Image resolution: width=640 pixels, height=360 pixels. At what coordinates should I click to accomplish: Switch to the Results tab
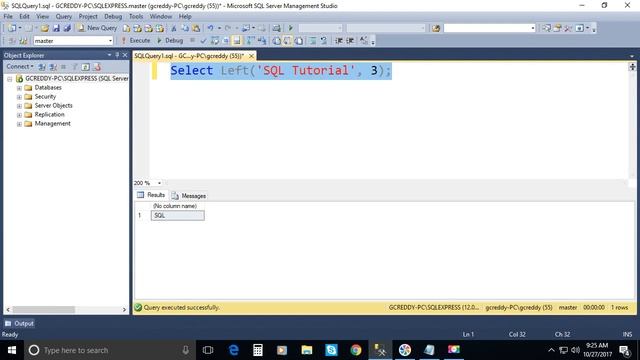pyautogui.click(x=151, y=195)
